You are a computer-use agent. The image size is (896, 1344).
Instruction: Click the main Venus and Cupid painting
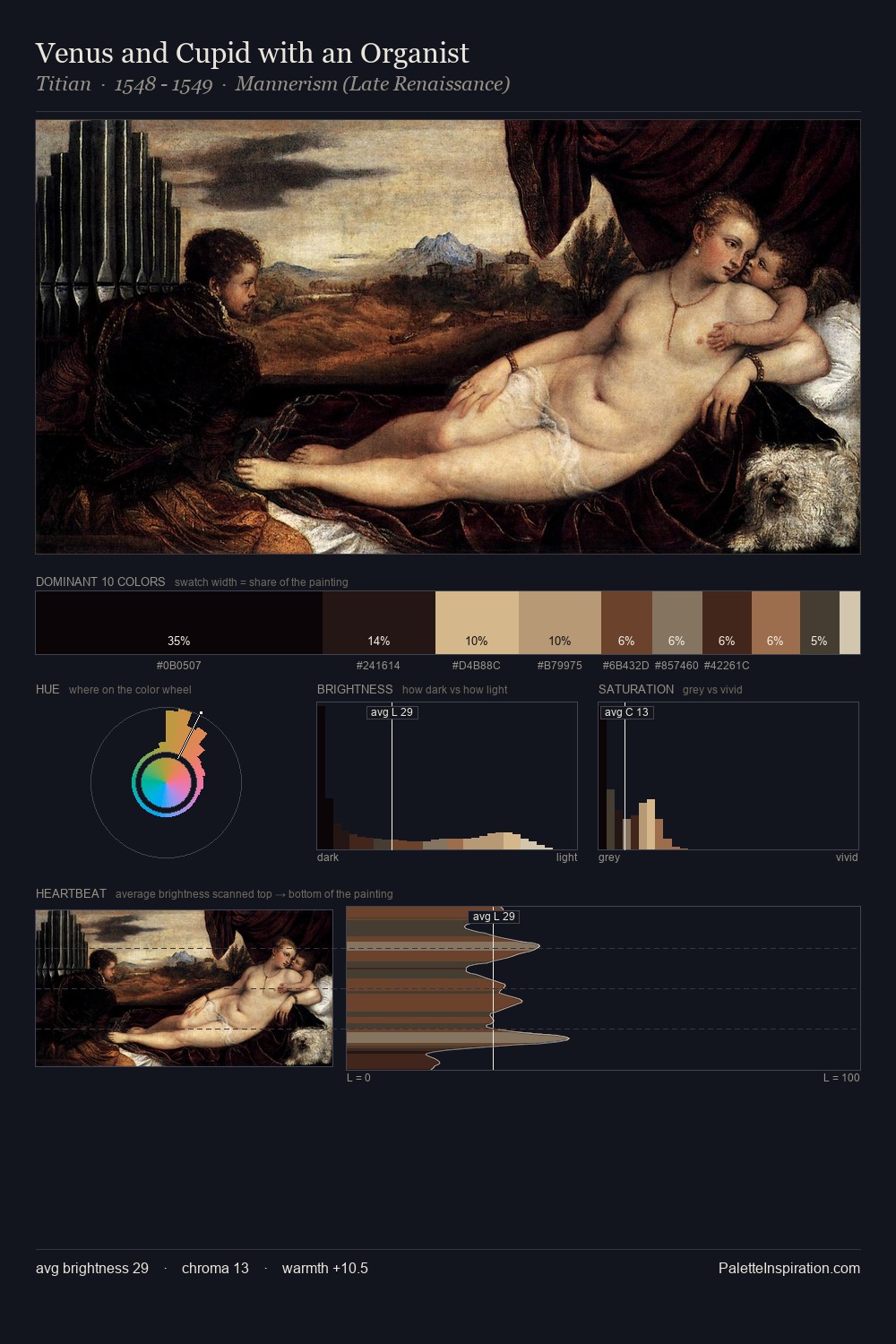[x=448, y=337]
